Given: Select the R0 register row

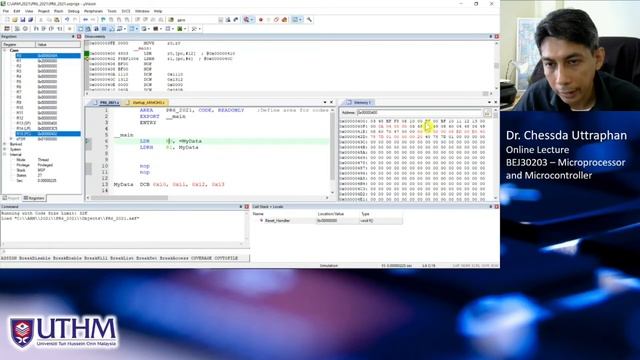Looking at the screenshot, I should coord(48,56).
